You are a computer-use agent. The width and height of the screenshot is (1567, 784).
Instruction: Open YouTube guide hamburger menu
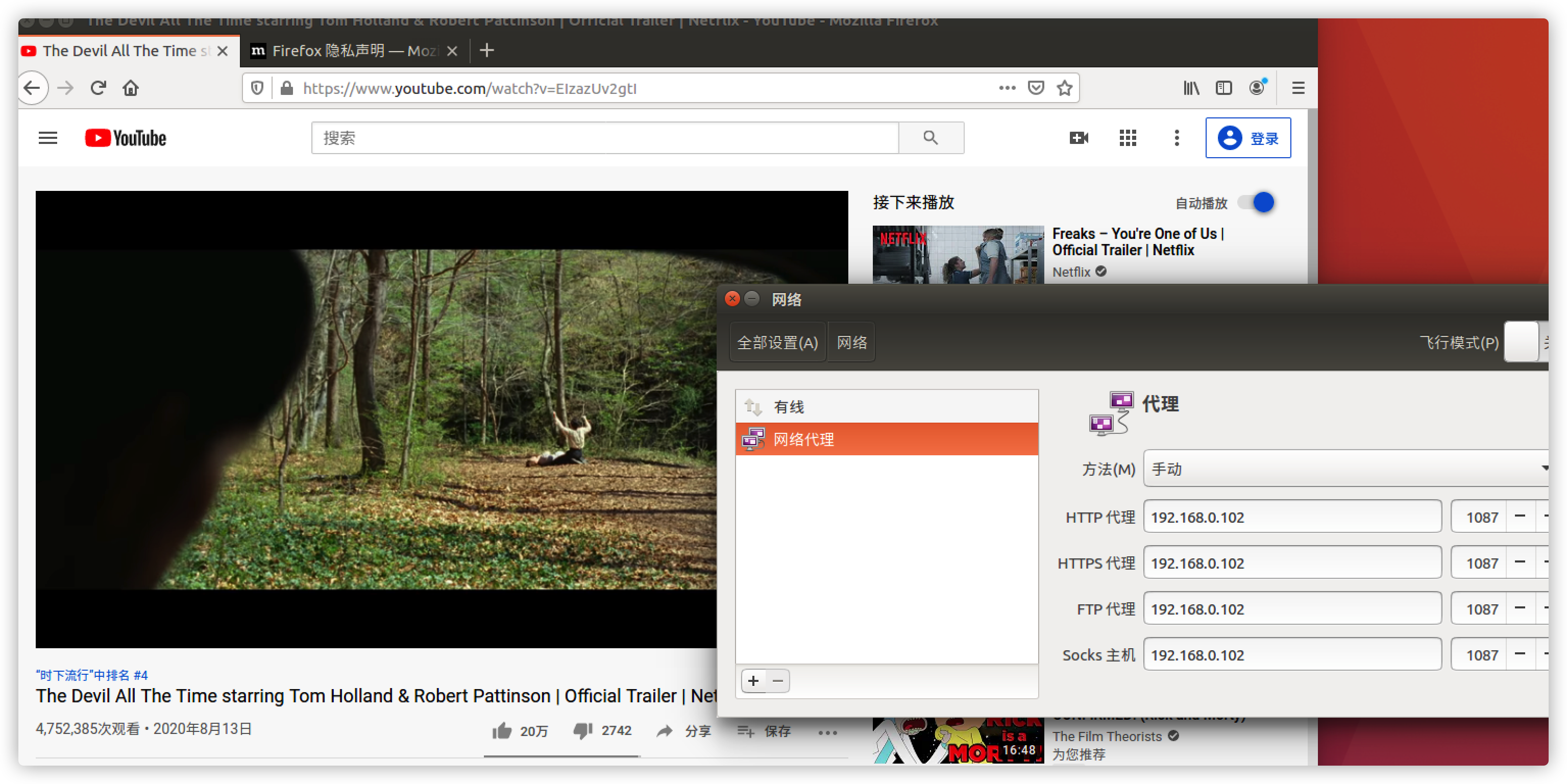coord(48,138)
